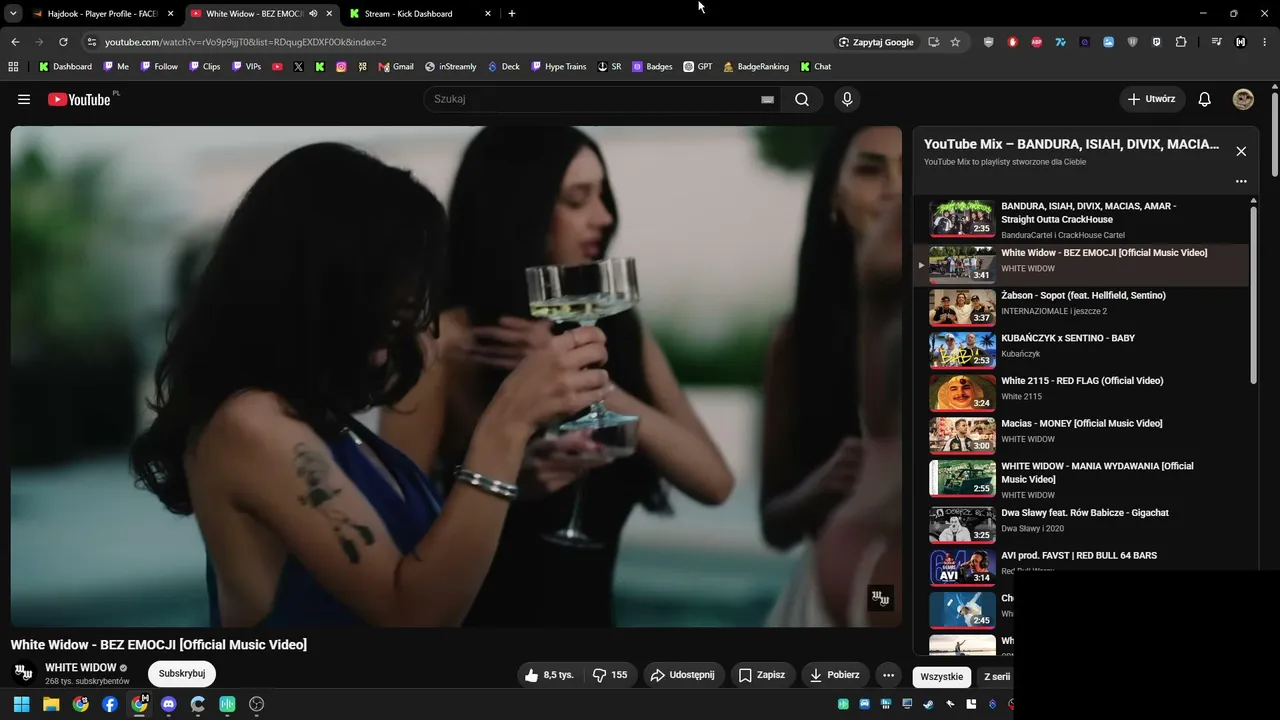Subscribe with the Subskrybuj button
Image resolution: width=1280 pixels, height=720 pixels.
[182, 674]
